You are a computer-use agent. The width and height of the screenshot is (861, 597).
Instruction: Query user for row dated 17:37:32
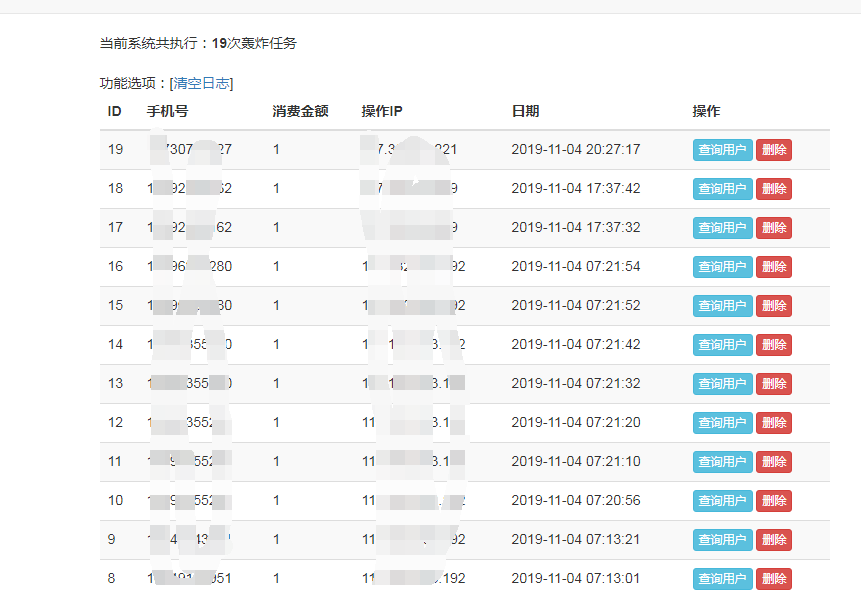point(722,228)
